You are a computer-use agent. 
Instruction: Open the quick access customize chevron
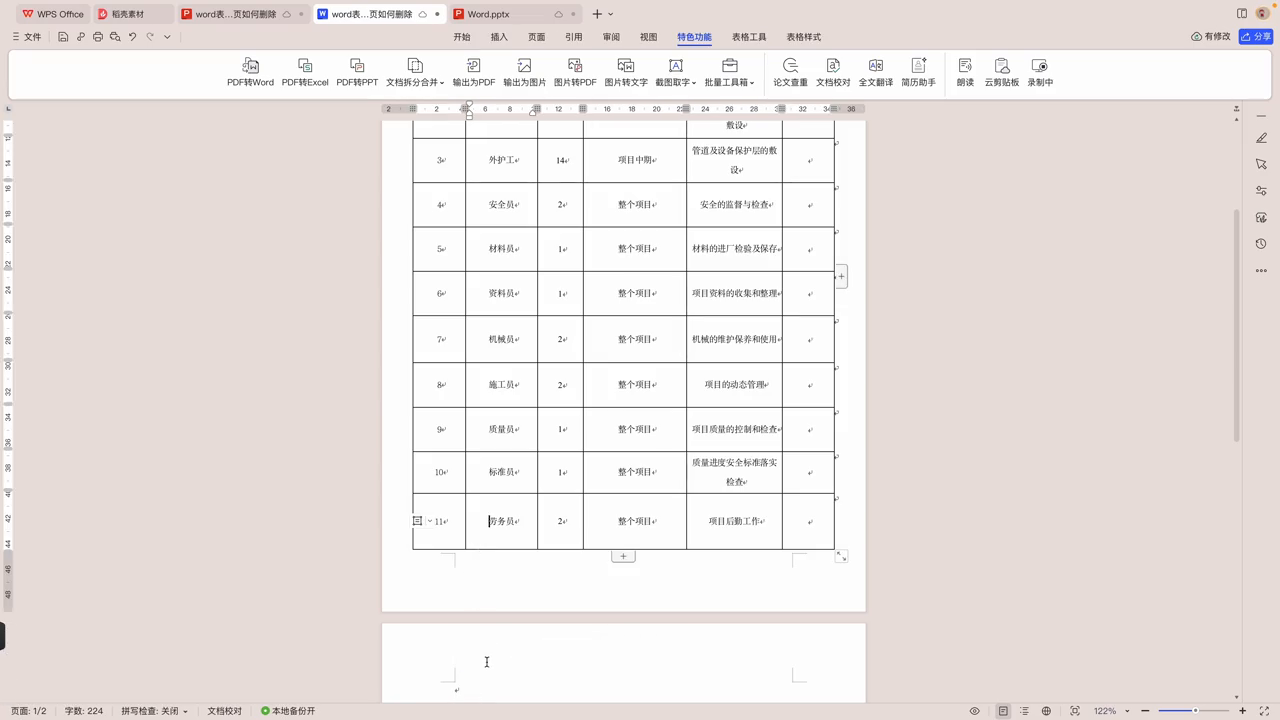(x=167, y=37)
